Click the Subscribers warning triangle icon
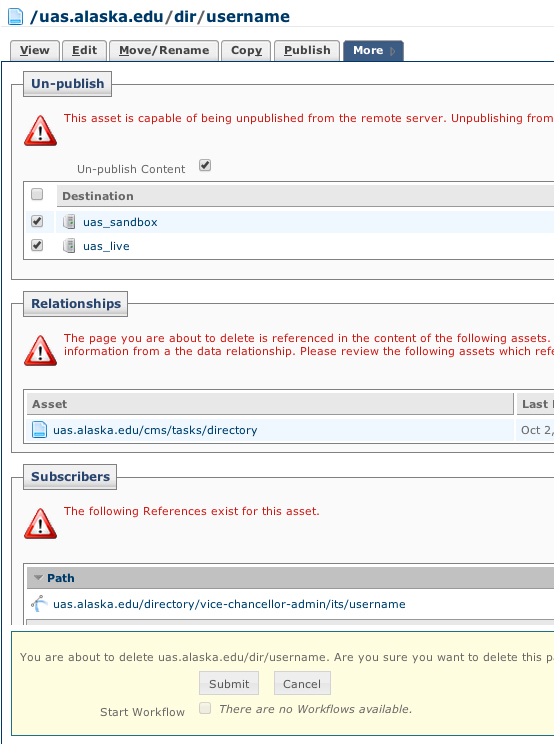 click(40, 523)
